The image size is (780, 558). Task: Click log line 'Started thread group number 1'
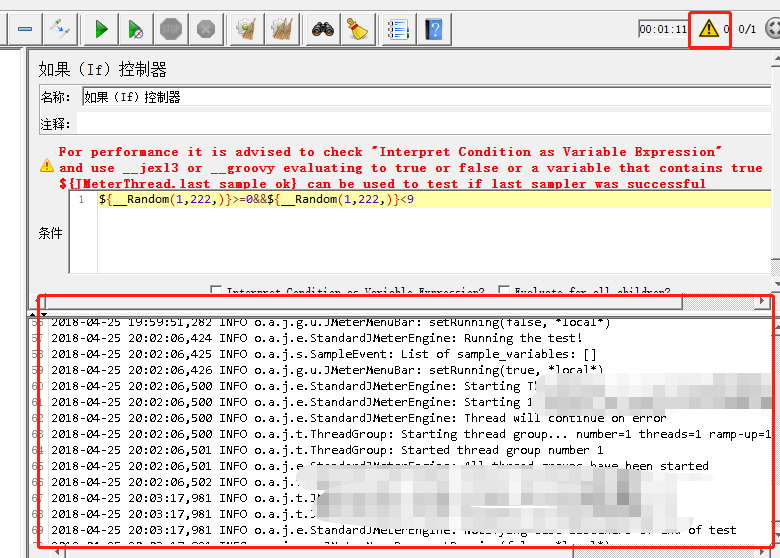click(x=327, y=450)
